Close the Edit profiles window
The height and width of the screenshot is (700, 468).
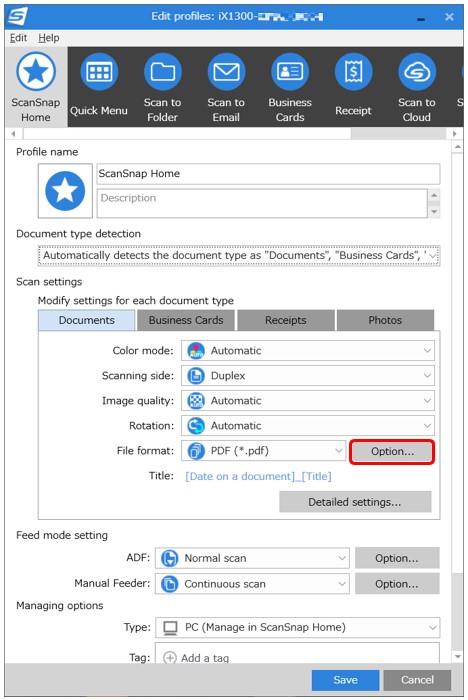(449, 17)
